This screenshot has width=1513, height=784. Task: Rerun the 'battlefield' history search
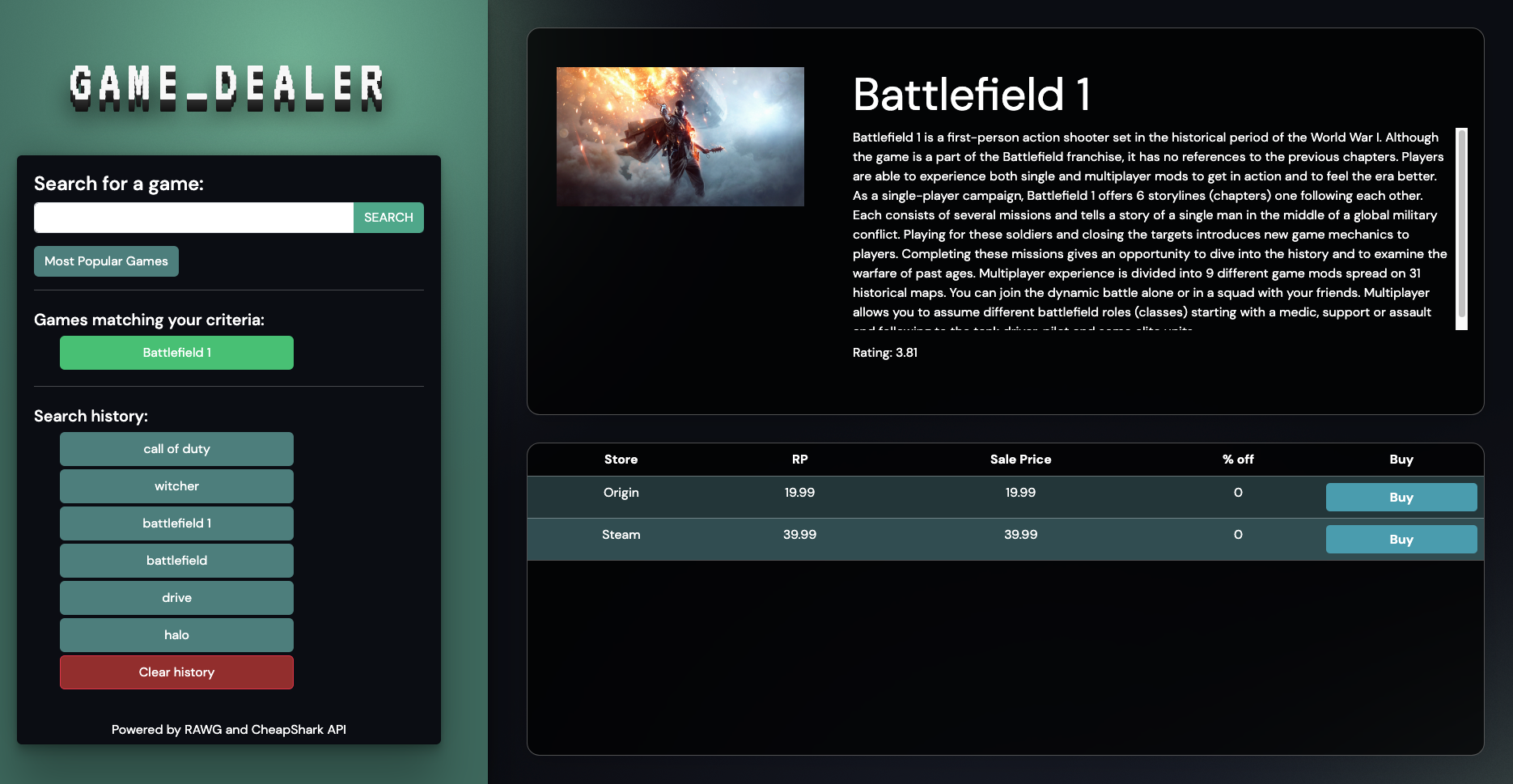tap(176, 561)
